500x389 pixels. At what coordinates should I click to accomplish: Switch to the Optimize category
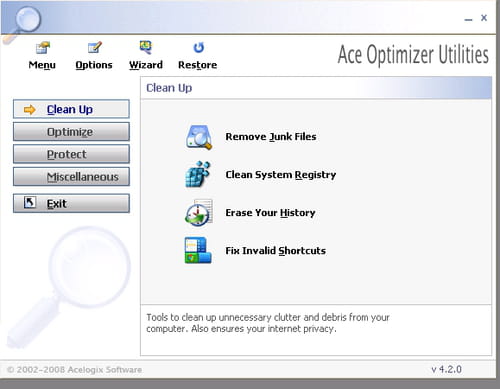tap(71, 132)
